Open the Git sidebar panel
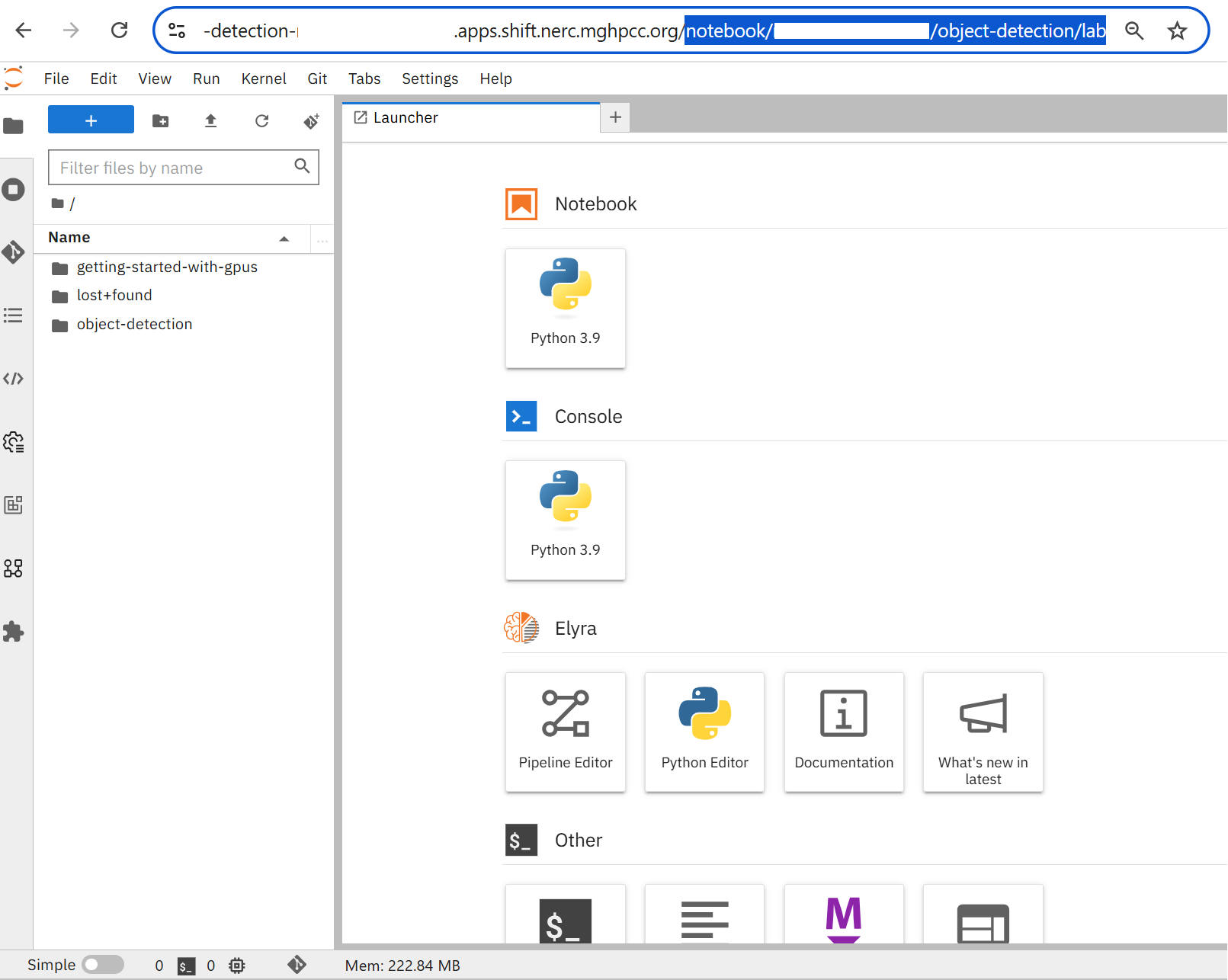The image size is (1228, 980). click(x=14, y=252)
